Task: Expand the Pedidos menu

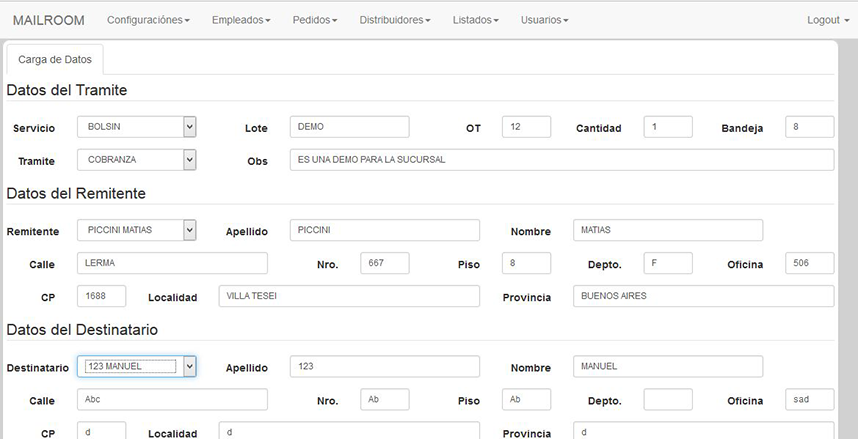Action: pos(315,20)
